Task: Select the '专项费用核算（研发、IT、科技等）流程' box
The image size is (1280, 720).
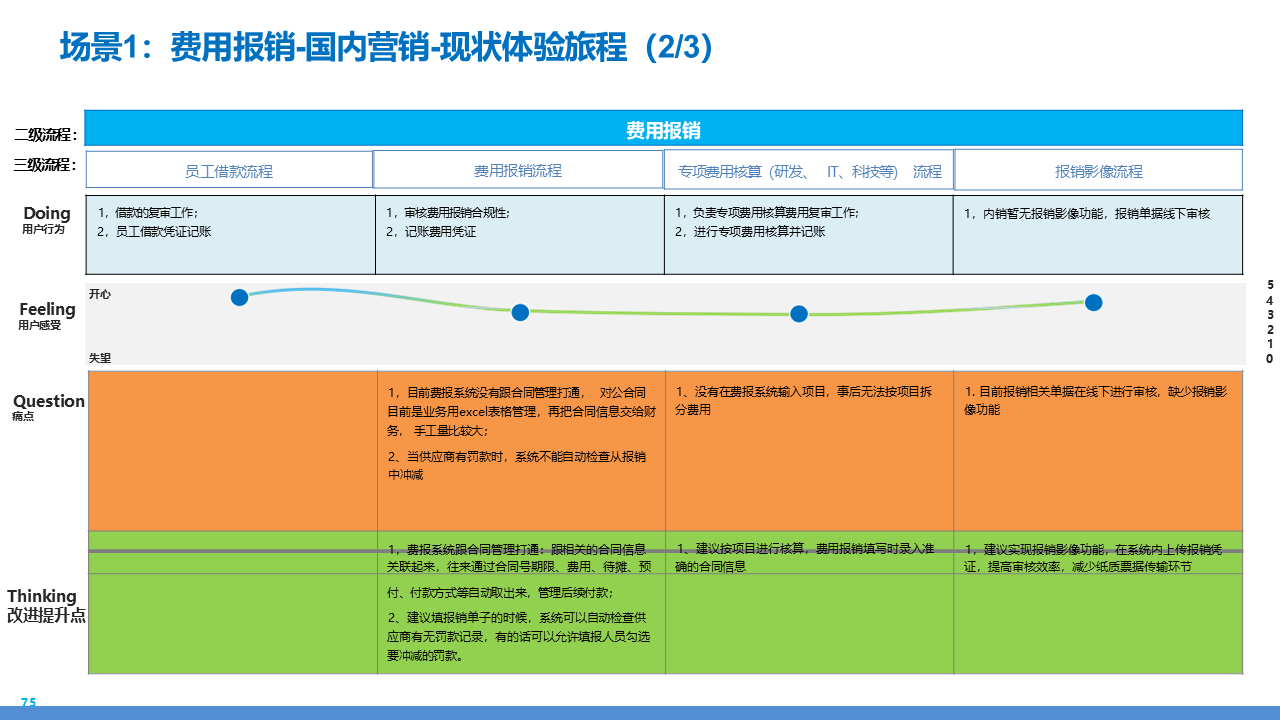Action: click(x=808, y=170)
